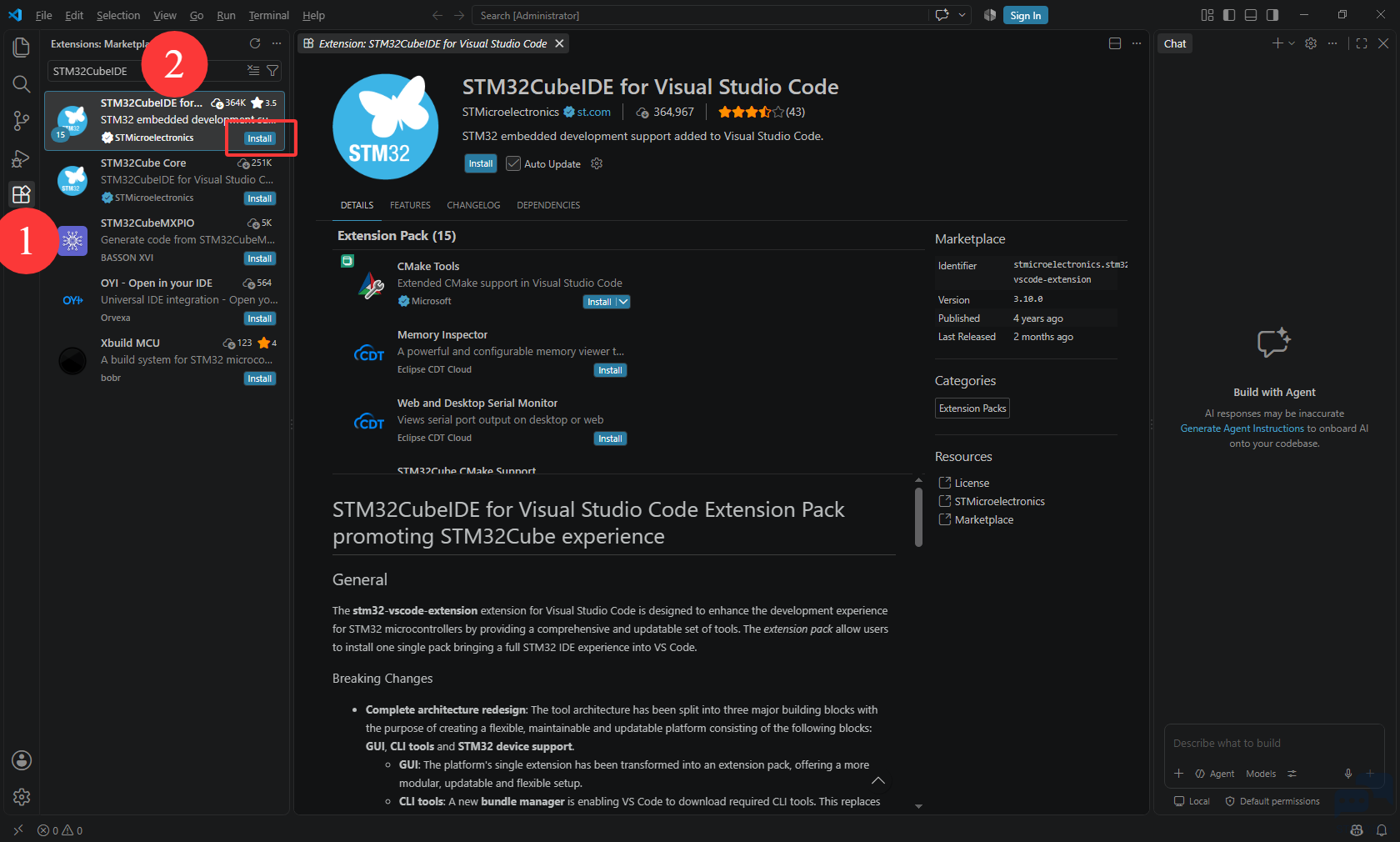Click the extension rating stars
This screenshot has height=842, width=1400.
(x=751, y=112)
